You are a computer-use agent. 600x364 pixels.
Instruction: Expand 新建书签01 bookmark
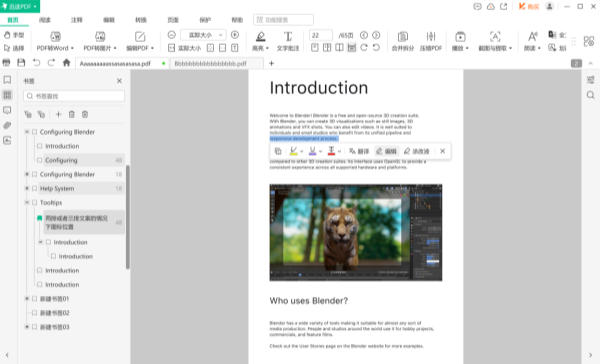point(27,299)
